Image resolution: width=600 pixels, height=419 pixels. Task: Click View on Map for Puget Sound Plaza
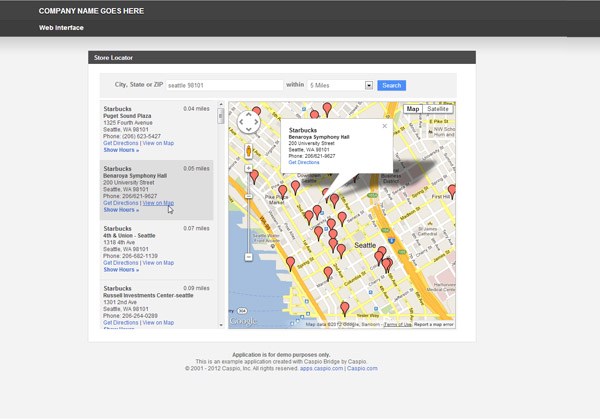click(158, 143)
